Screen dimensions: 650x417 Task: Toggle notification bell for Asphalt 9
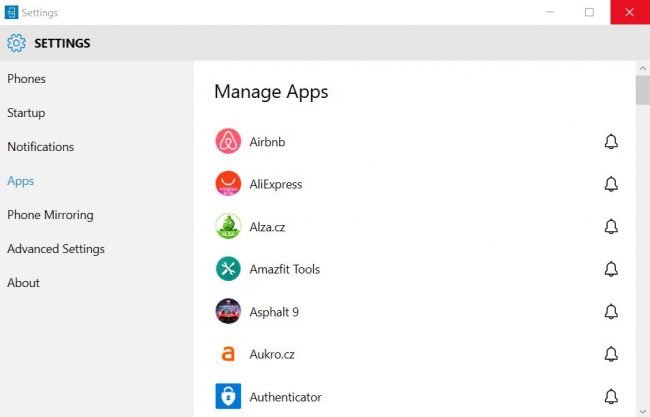click(611, 312)
